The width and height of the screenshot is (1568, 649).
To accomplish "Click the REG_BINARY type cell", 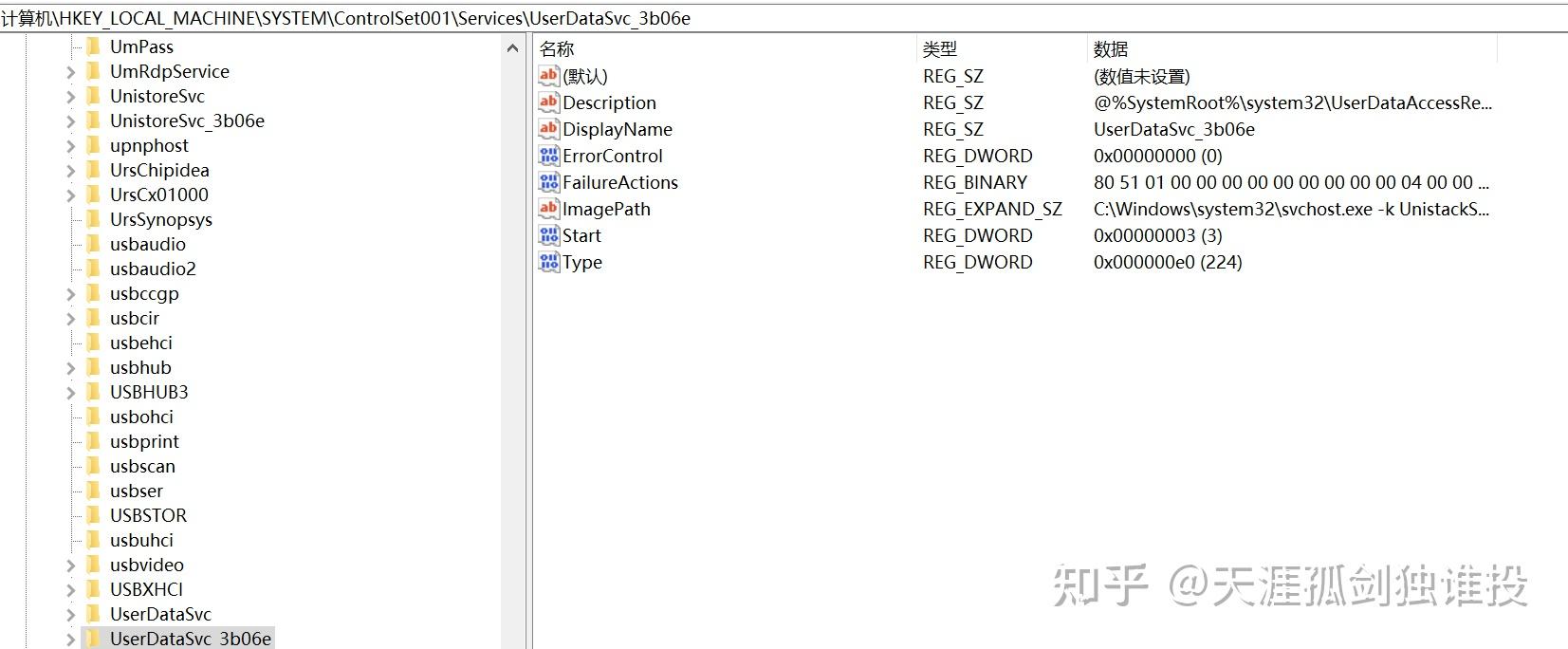I will (975, 182).
